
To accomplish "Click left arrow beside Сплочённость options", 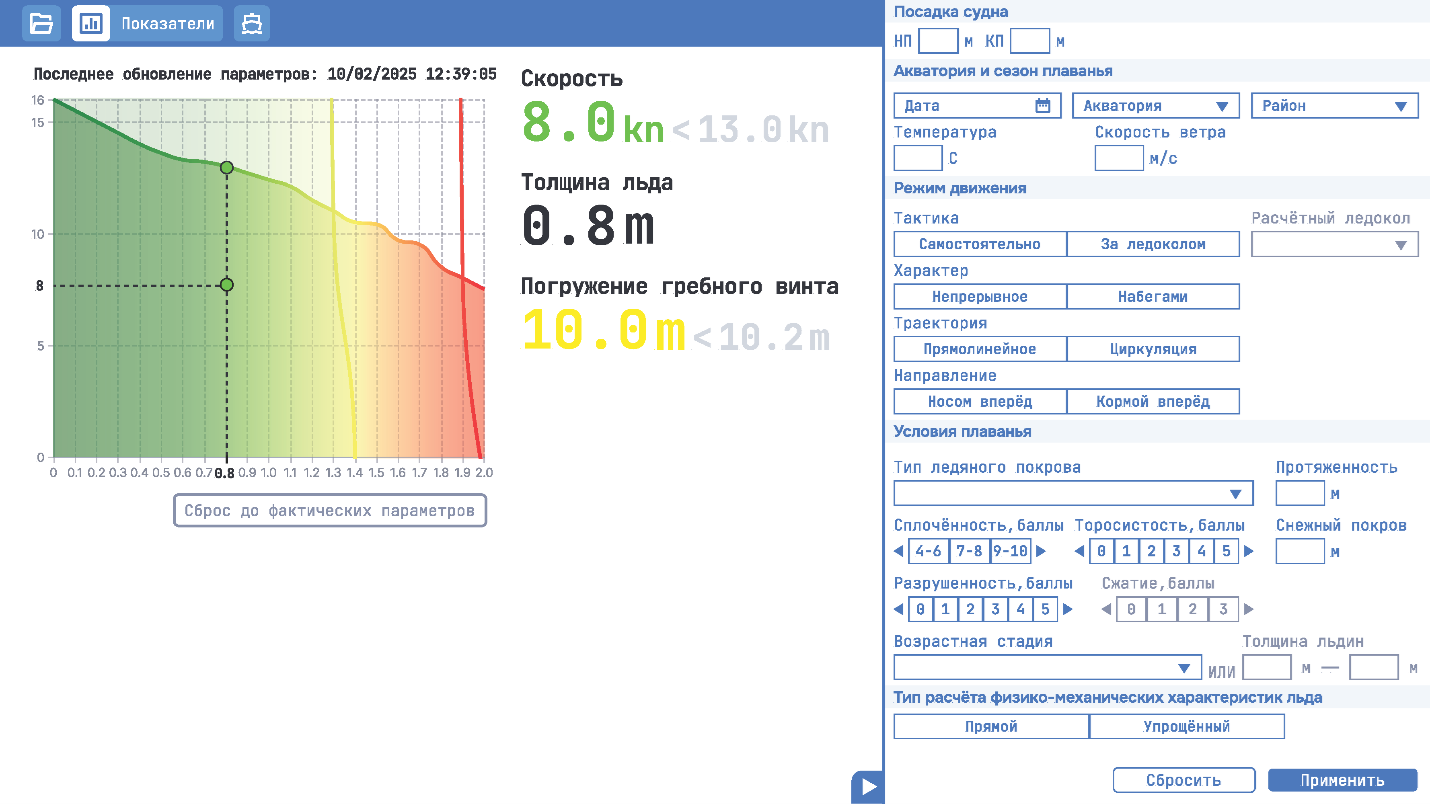I will [x=899, y=551].
